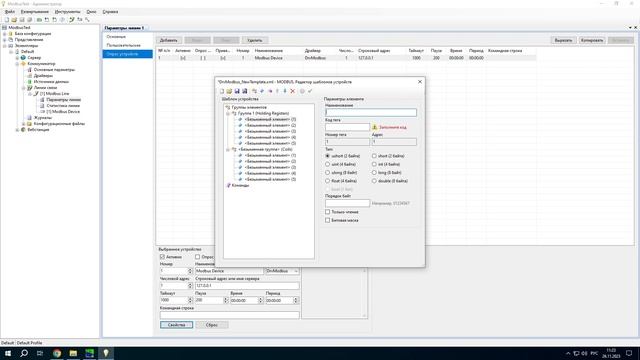
Task: Open the Инструменты menu
Action: (x=67, y=12)
